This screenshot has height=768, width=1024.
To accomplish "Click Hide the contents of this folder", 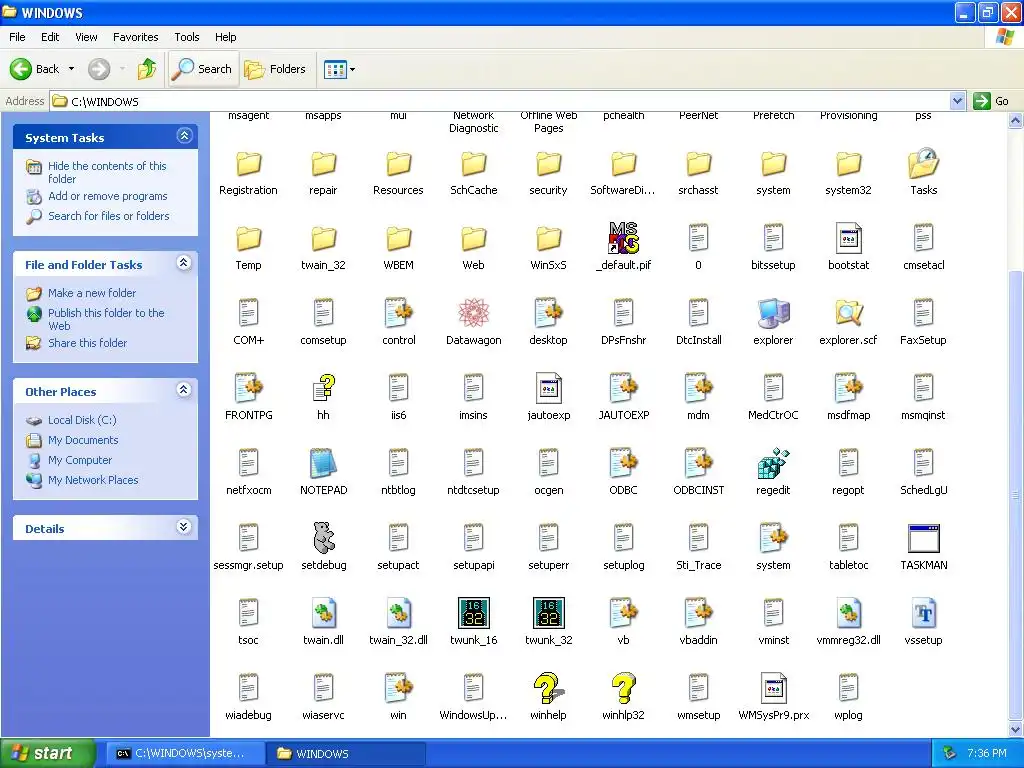I will tap(107, 172).
